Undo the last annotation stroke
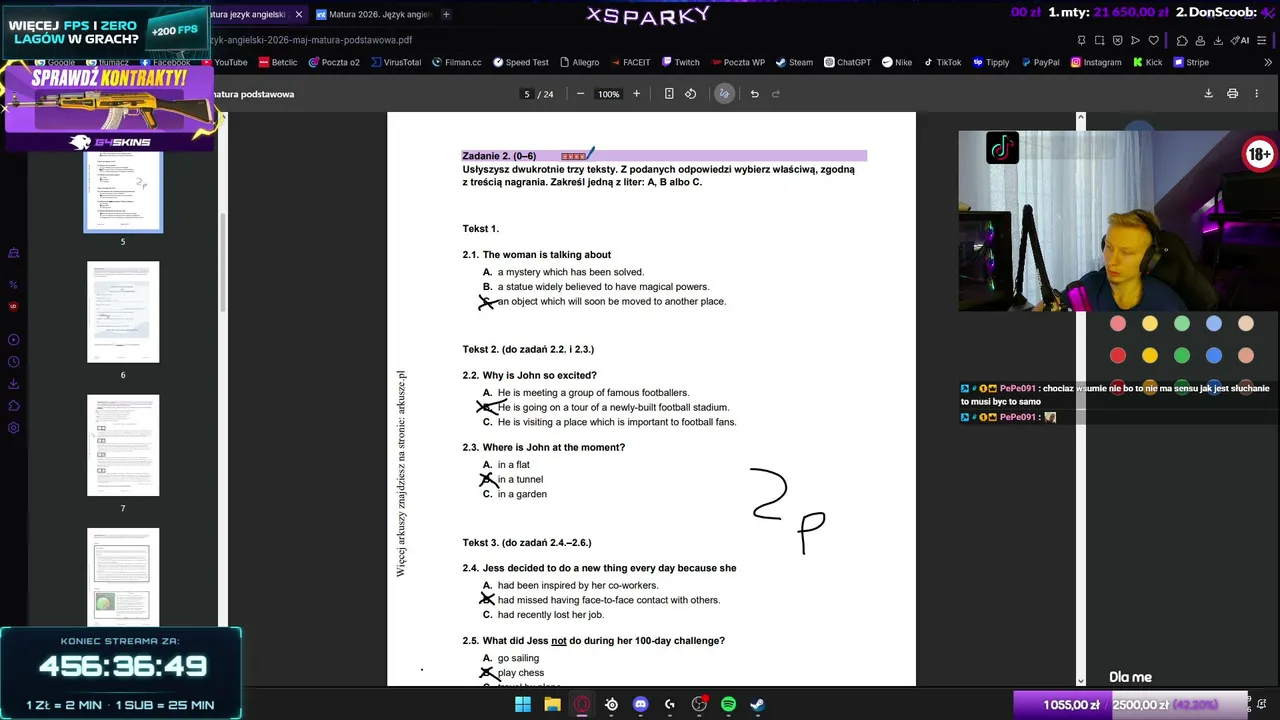 [x=754, y=94]
